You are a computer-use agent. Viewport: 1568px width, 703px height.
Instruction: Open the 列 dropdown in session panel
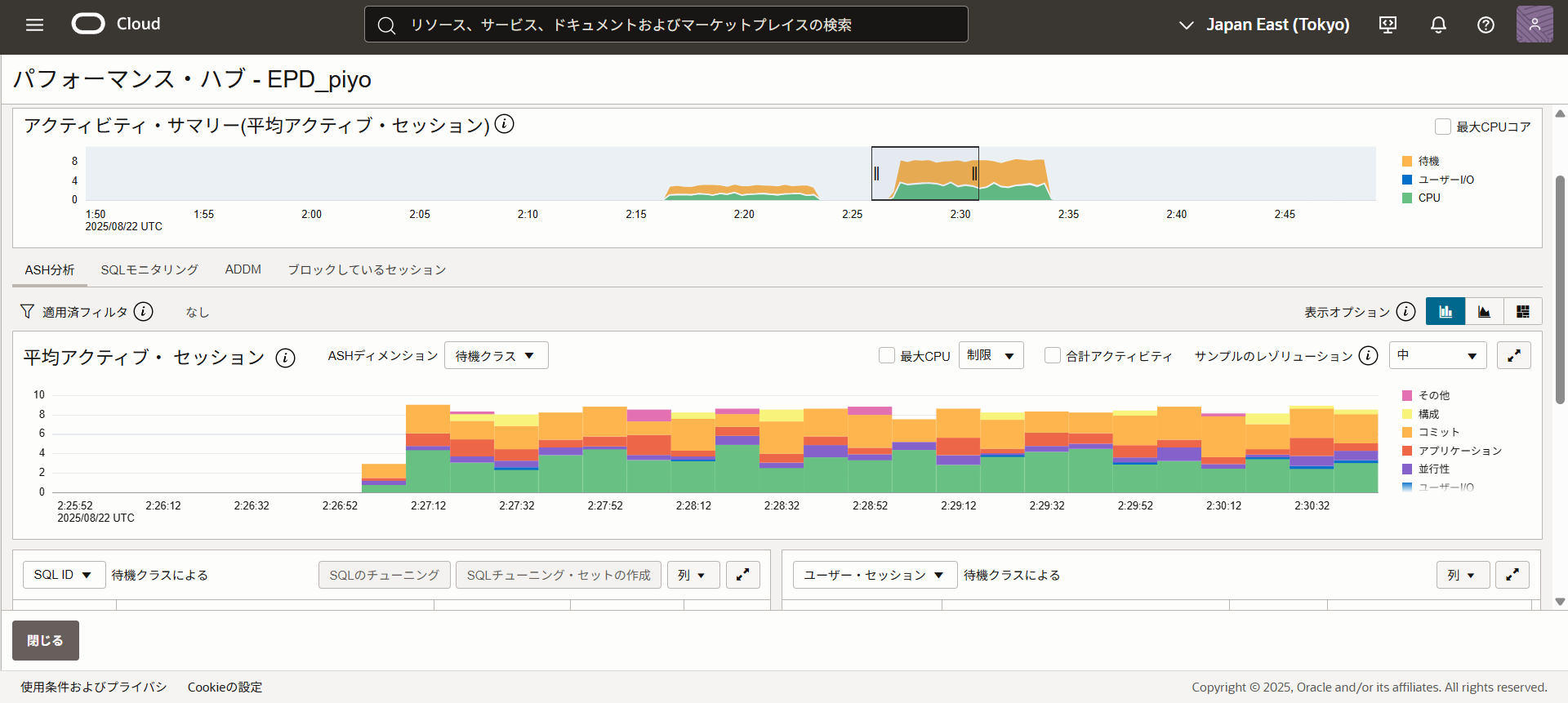coord(1463,575)
